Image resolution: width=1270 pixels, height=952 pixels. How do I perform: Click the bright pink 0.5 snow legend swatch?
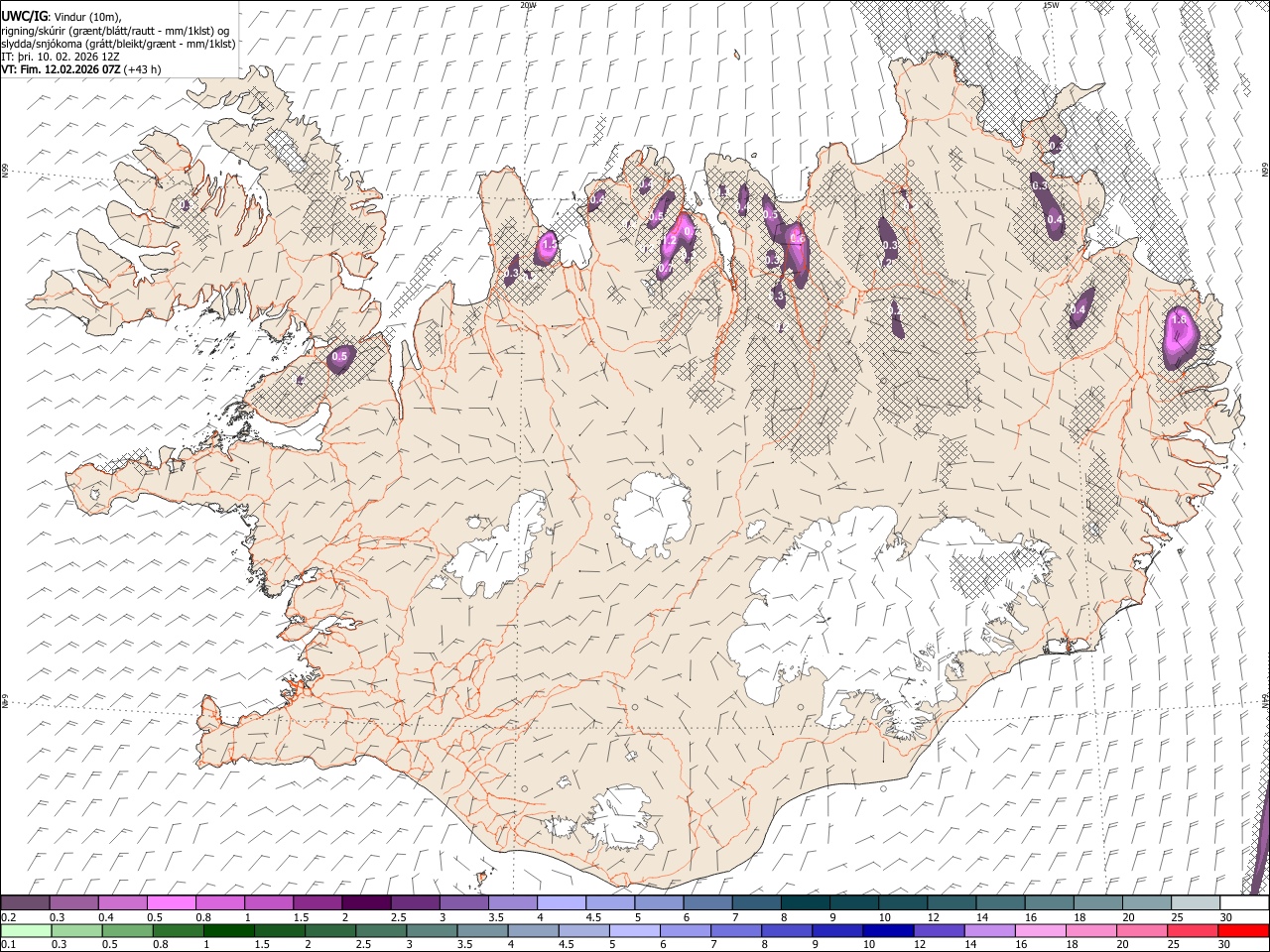point(172,903)
